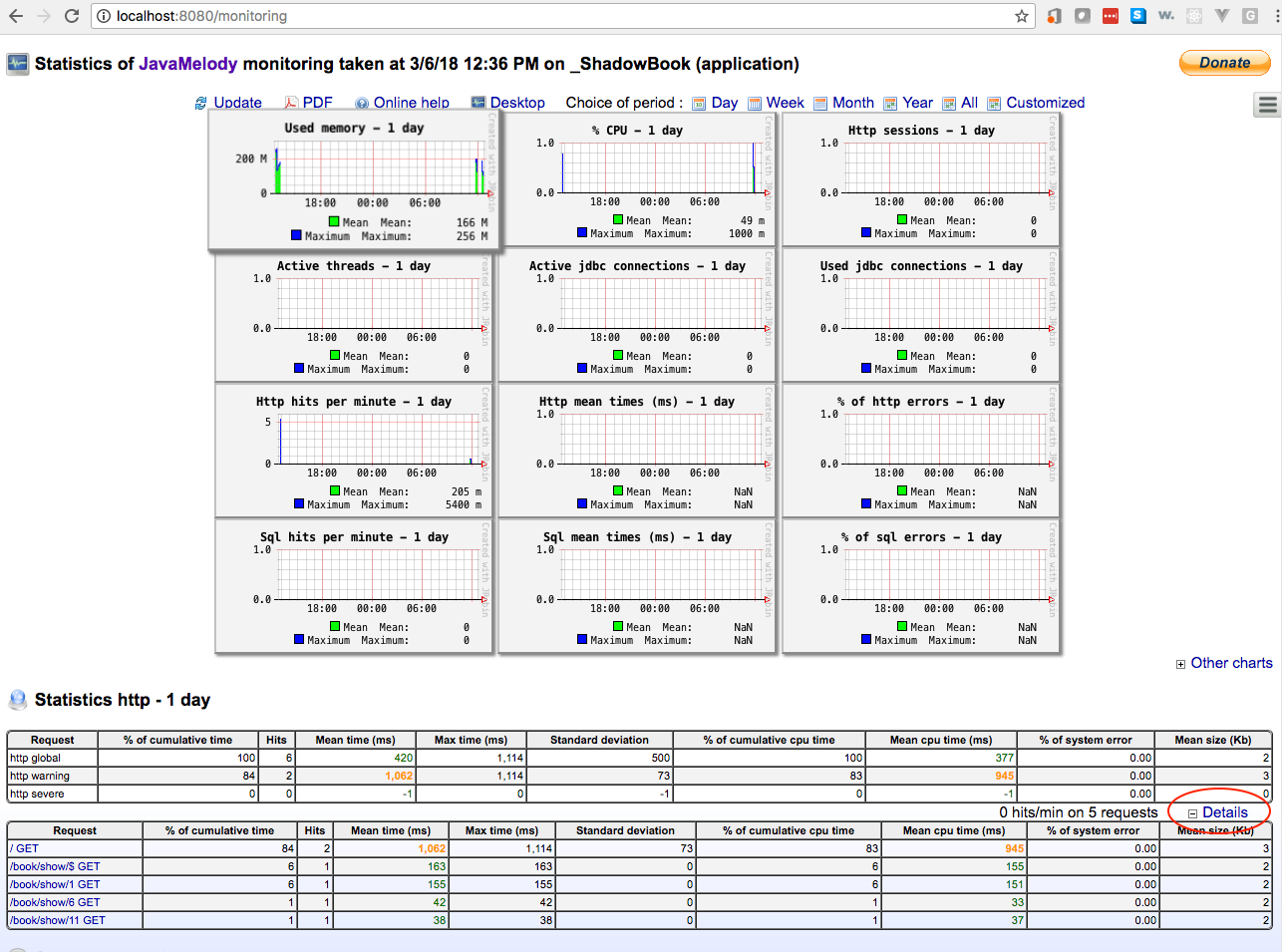Open the Http sessions chart
The image size is (1282, 952).
tap(921, 180)
